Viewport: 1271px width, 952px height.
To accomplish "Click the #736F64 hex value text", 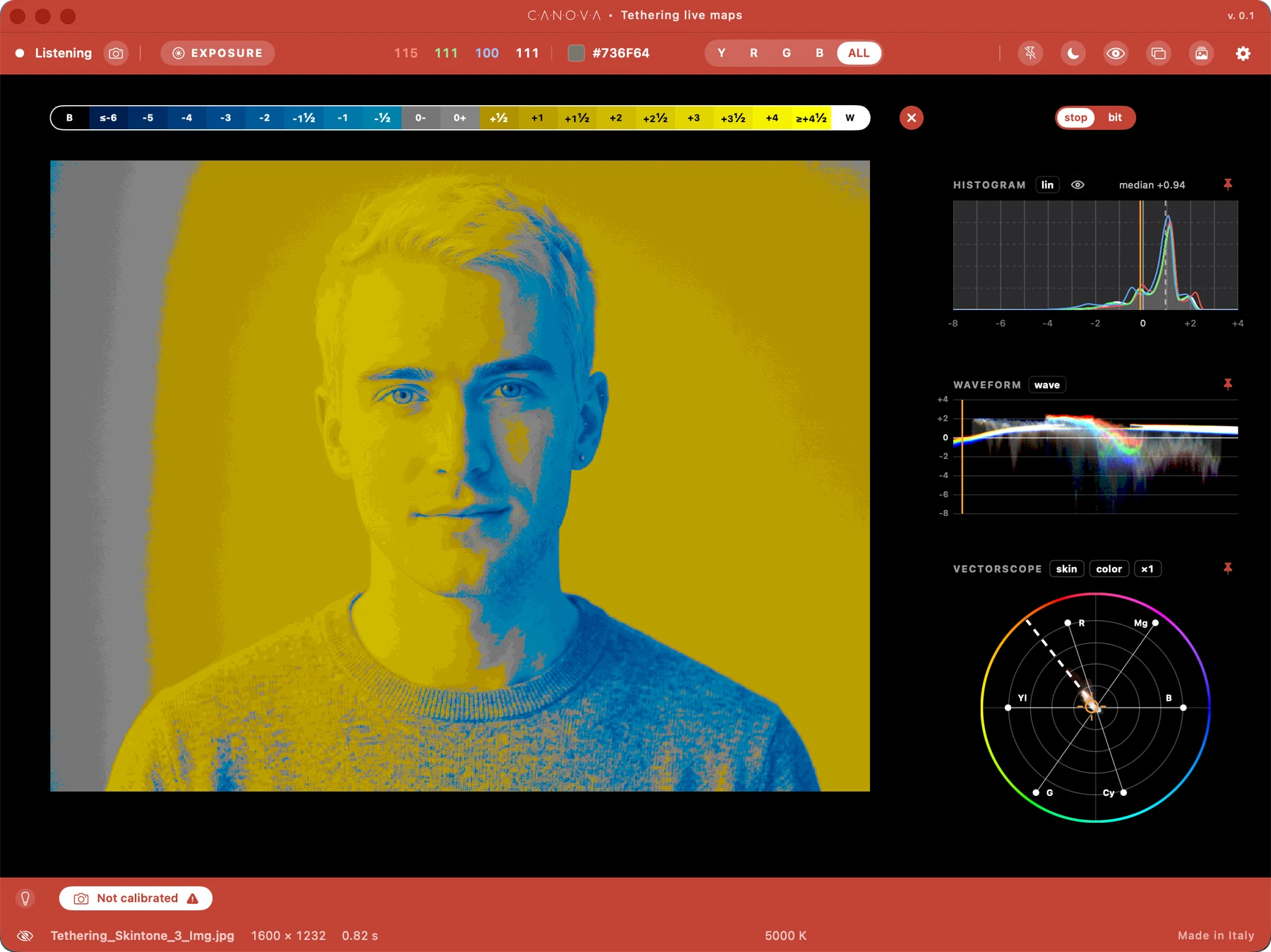I will point(621,53).
